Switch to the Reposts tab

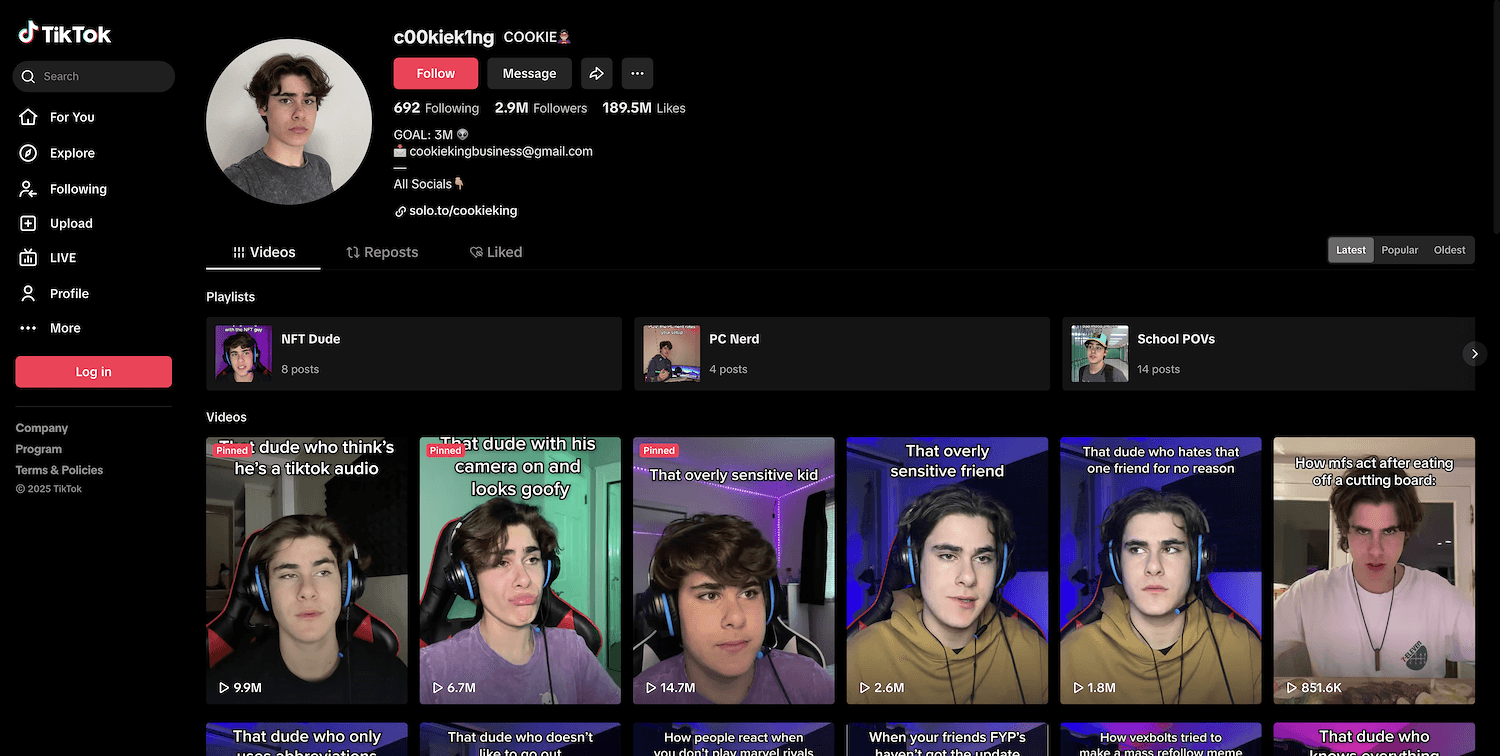click(x=382, y=252)
